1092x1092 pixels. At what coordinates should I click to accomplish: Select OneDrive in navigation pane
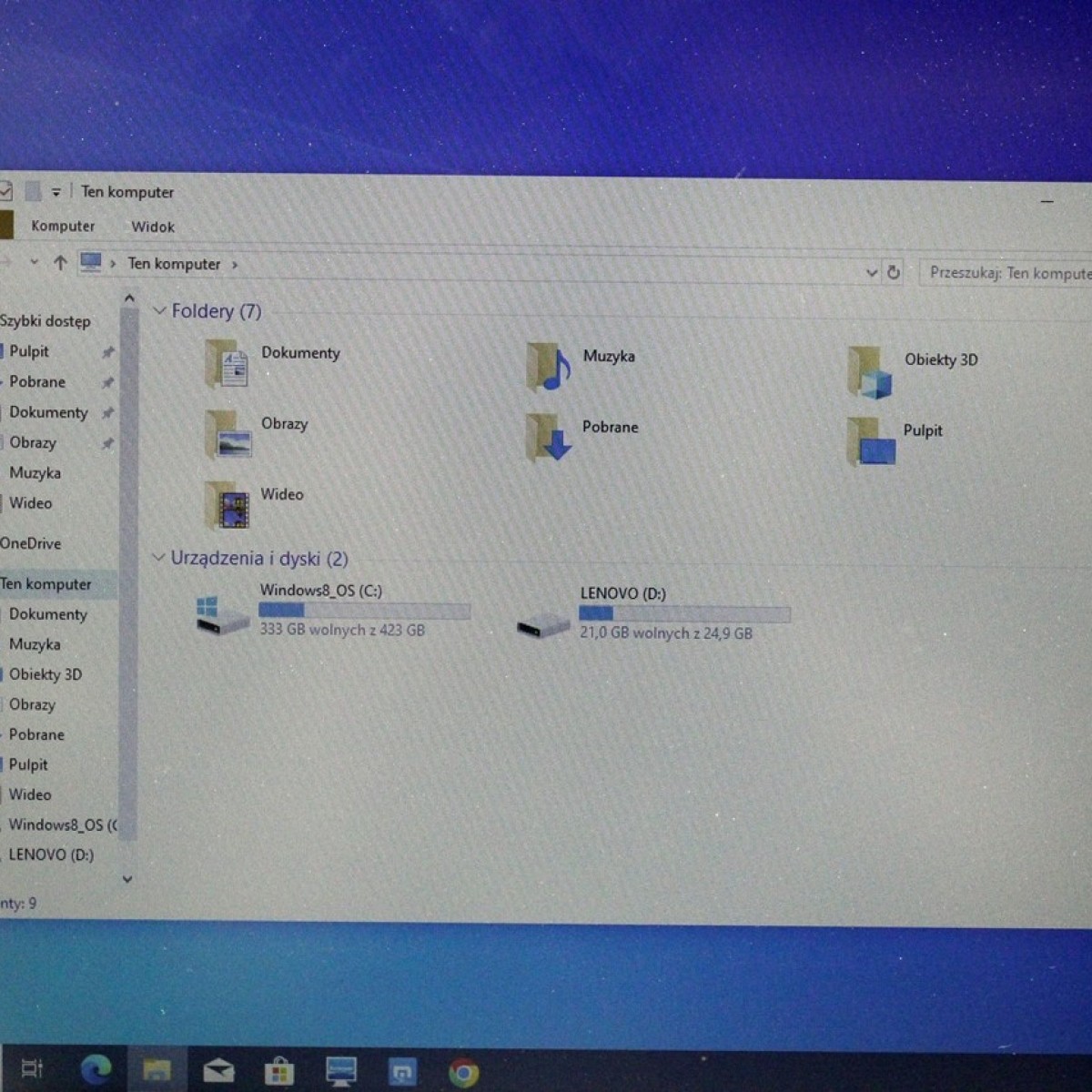pyautogui.click(x=31, y=543)
